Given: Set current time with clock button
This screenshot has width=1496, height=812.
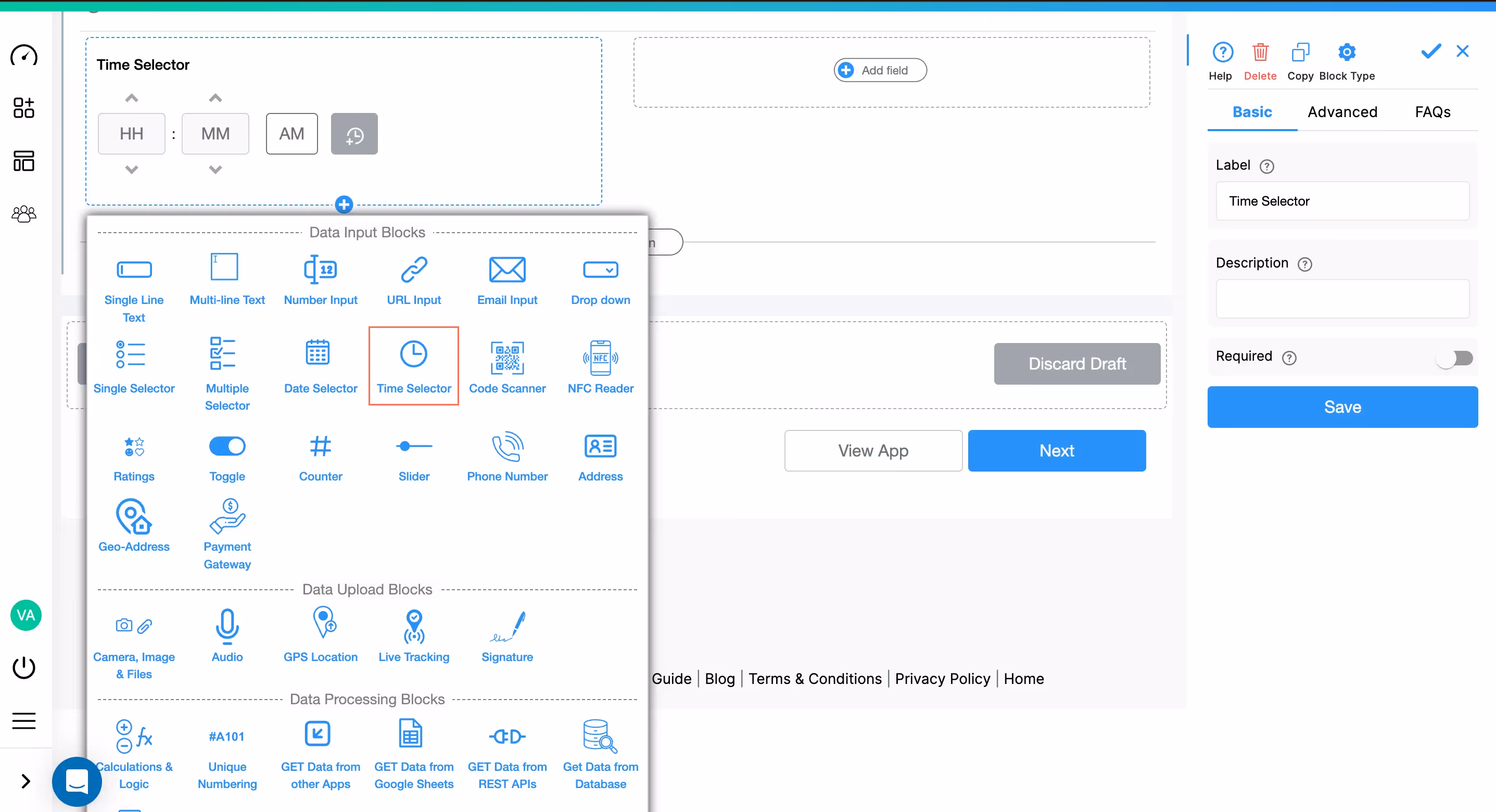Looking at the screenshot, I should point(354,134).
